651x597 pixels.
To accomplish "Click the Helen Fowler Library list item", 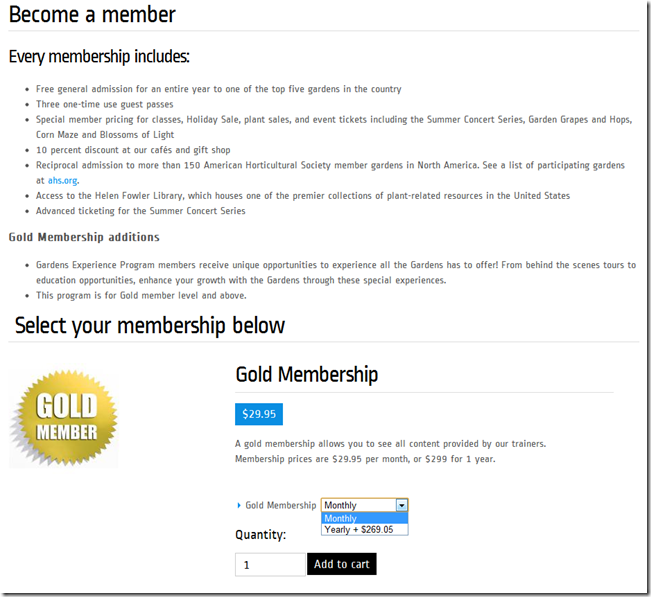I will coord(303,196).
